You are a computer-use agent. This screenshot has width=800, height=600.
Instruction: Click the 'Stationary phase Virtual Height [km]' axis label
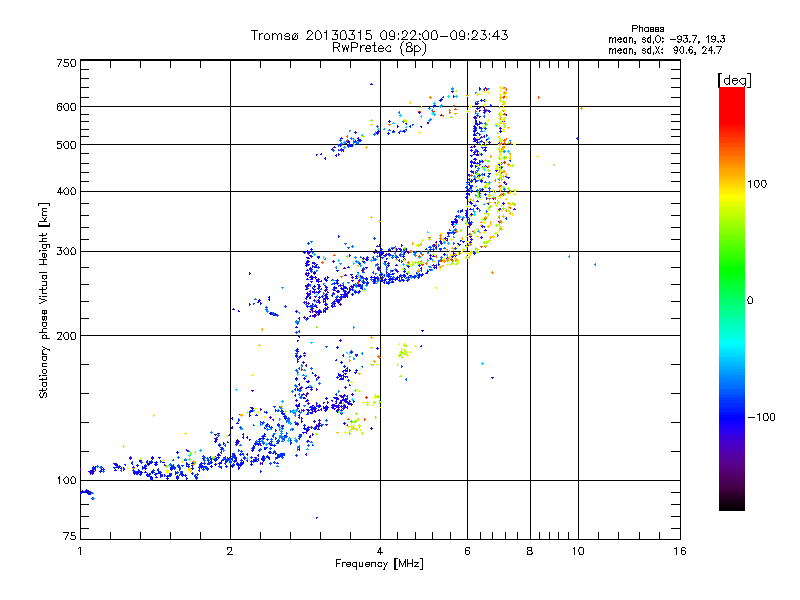click(x=44, y=300)
